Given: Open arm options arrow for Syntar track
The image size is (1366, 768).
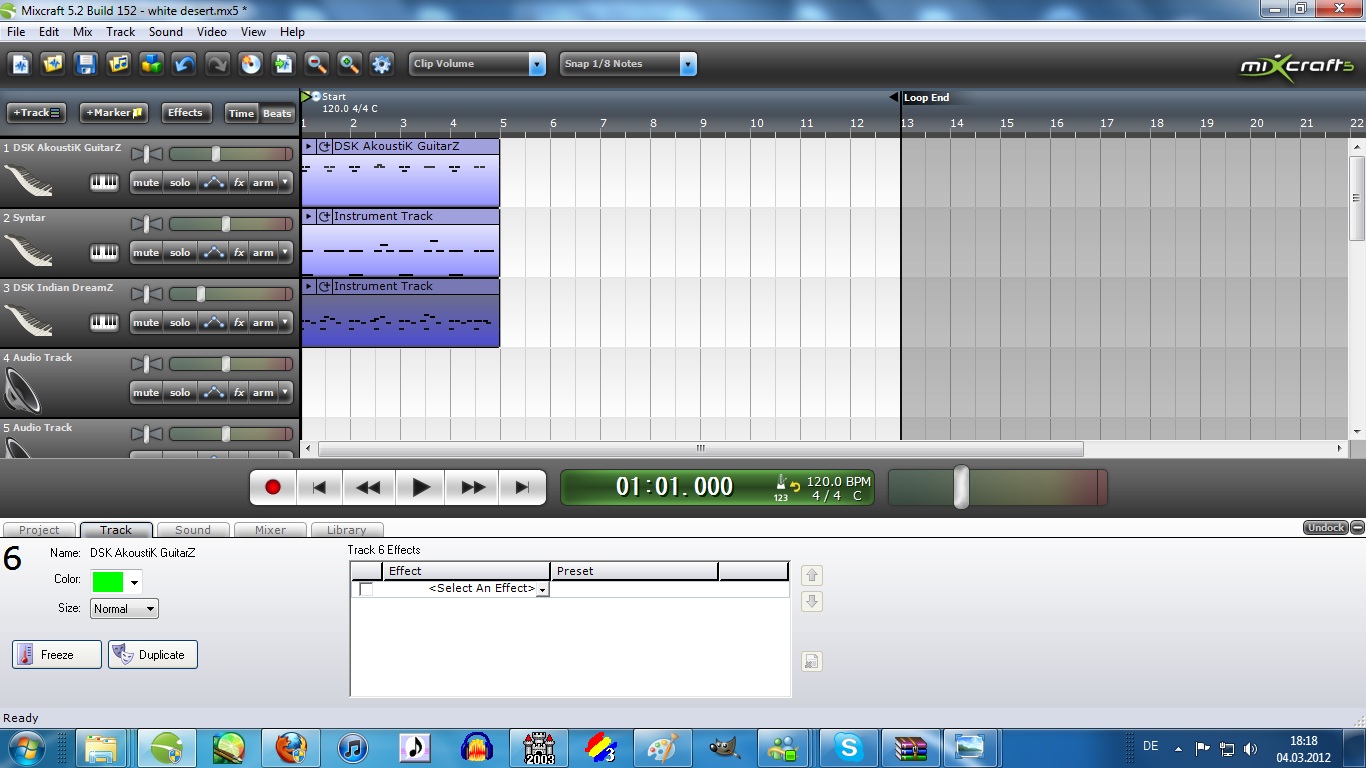Looking at the screenshot, I should [x=286, y=253].
